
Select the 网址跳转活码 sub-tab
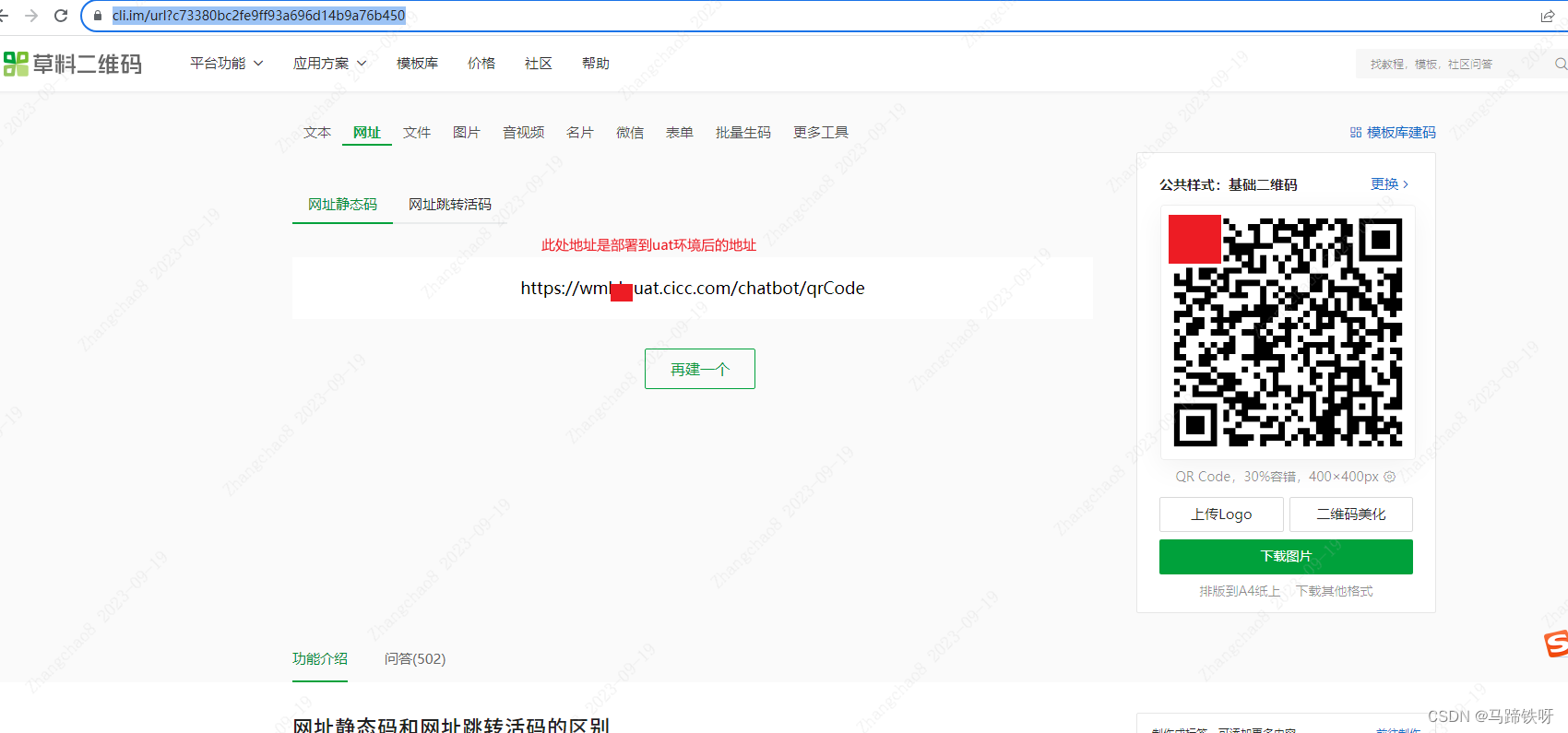(x=450, y=205)
